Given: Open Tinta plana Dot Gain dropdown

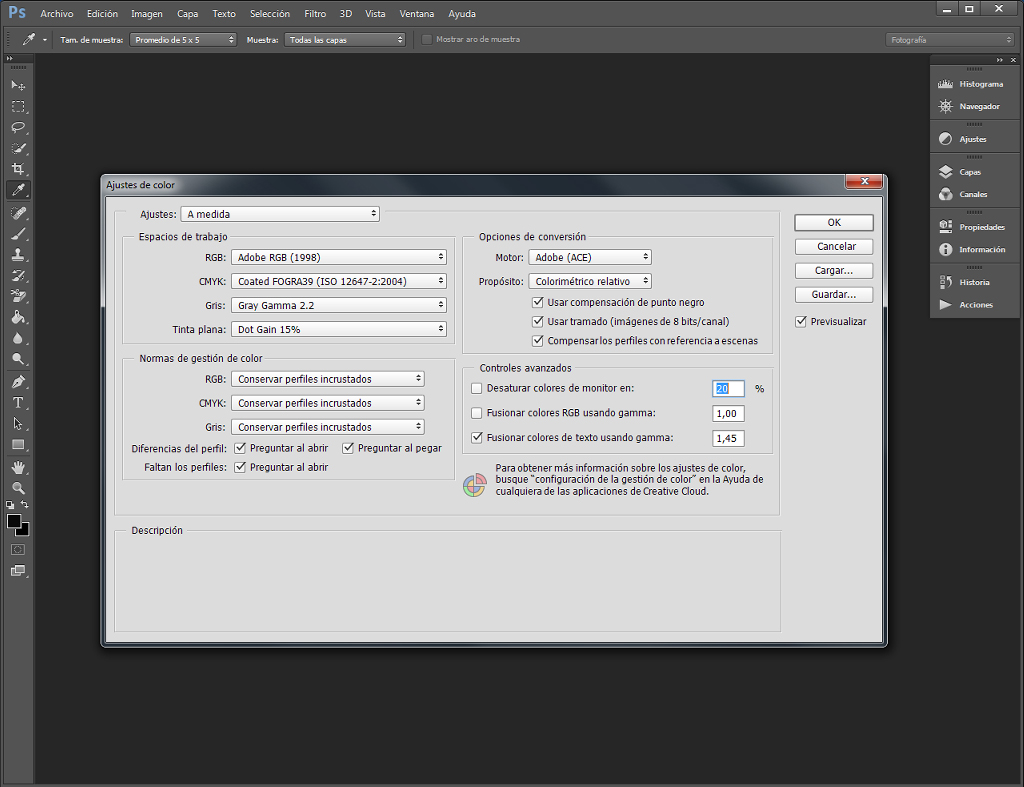Looking at the screenshot, I should coord(339,329).
